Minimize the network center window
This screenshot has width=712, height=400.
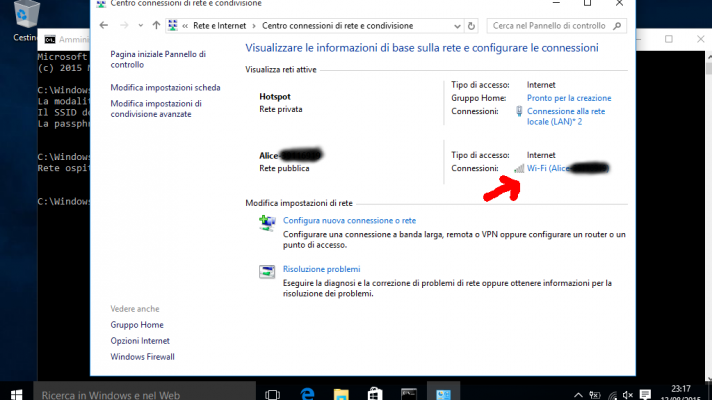[556, 3]
